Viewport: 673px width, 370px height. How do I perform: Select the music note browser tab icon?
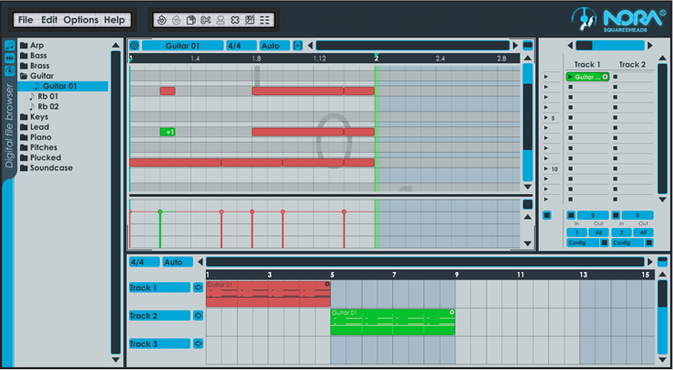[9, 45]
